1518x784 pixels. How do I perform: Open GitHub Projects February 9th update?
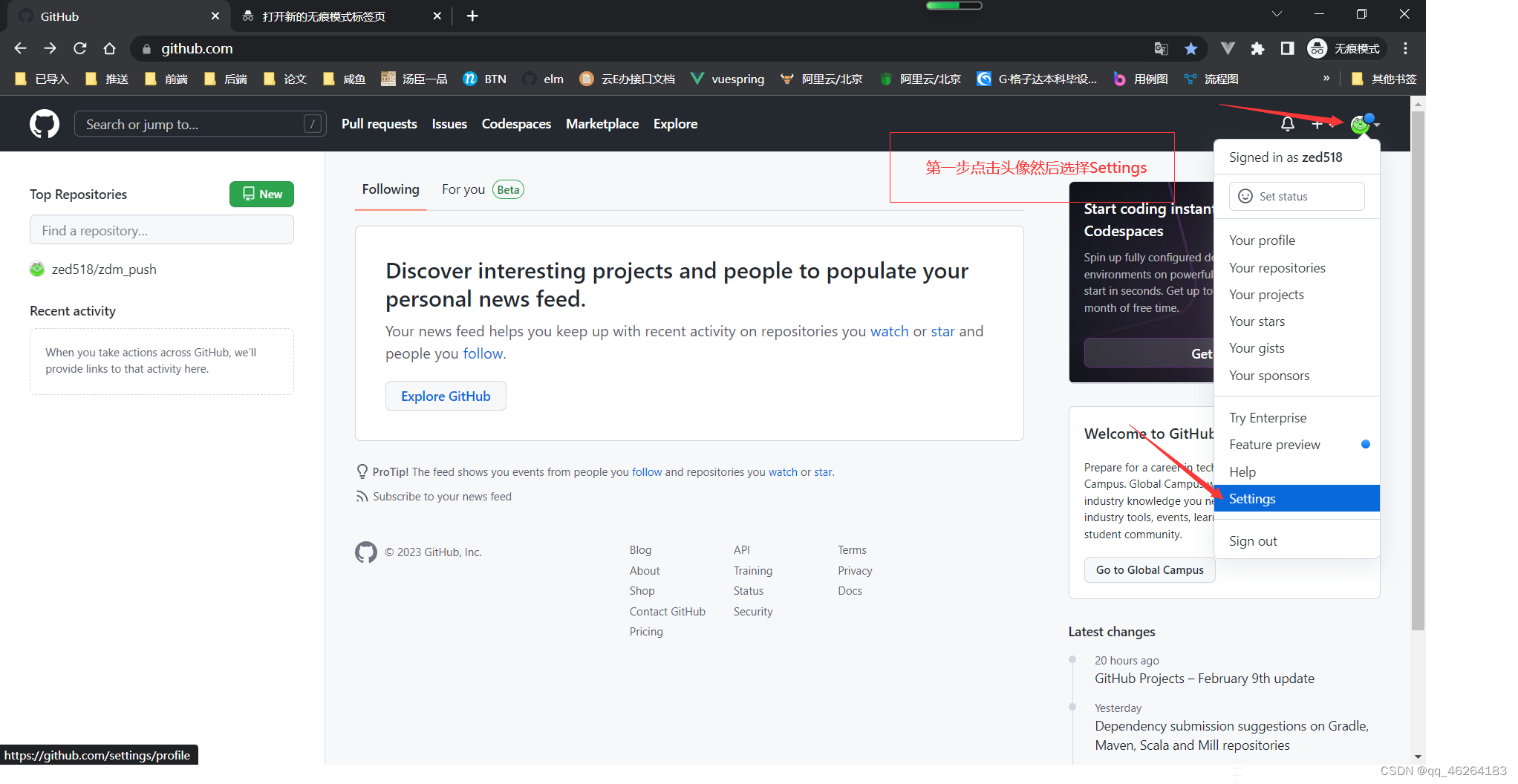point(1205,678)
